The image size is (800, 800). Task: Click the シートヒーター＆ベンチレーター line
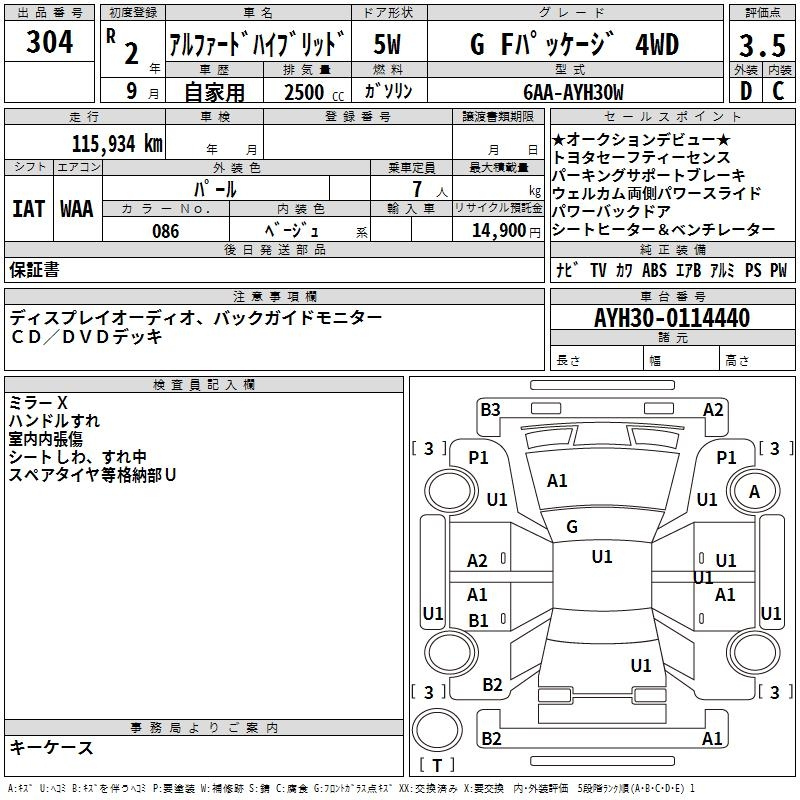tap(663, 229)
